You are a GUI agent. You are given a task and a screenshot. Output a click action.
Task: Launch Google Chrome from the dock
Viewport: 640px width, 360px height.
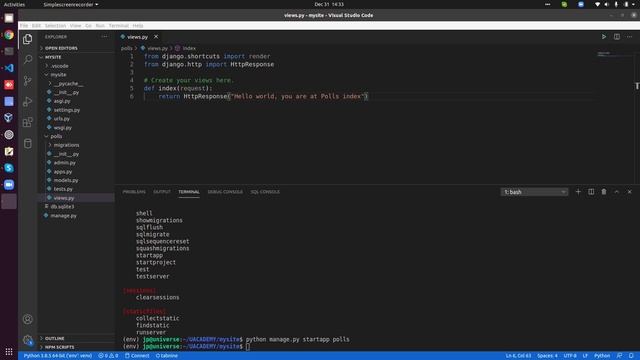click(x=9, y=35)
